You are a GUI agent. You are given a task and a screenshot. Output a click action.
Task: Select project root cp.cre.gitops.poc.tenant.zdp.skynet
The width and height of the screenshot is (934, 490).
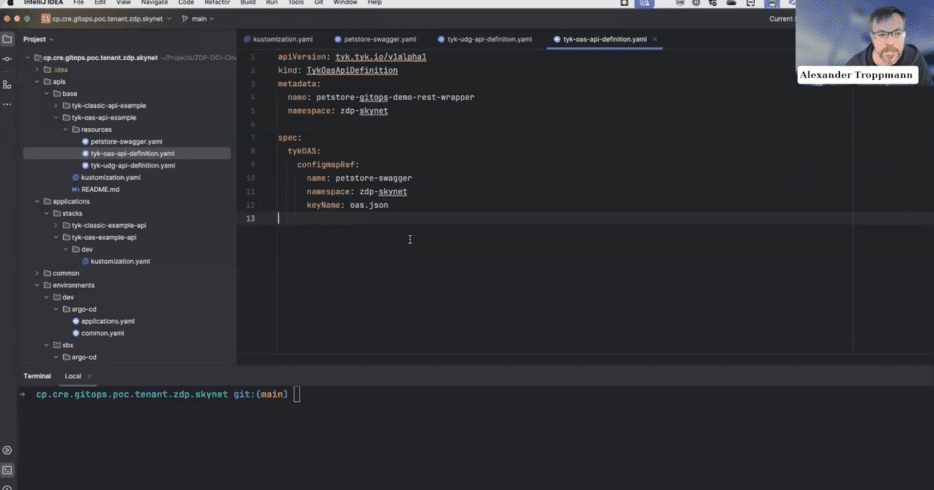pyautogui.click(x=100, y=58)
